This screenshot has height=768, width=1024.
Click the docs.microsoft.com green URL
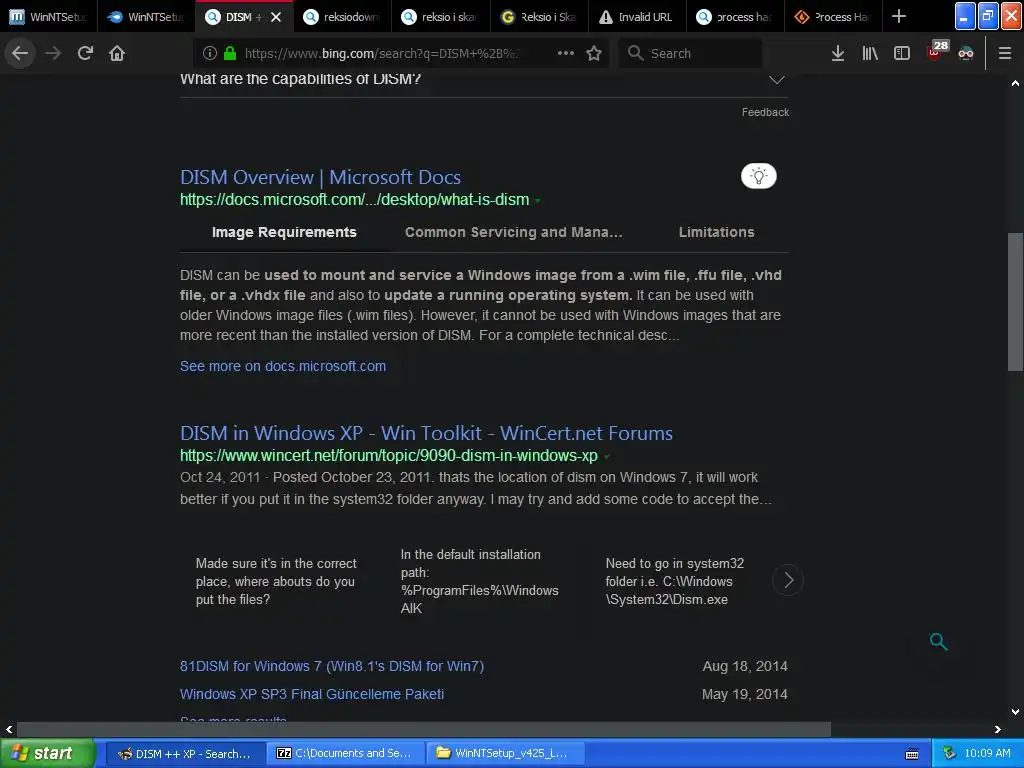(355, 200)
